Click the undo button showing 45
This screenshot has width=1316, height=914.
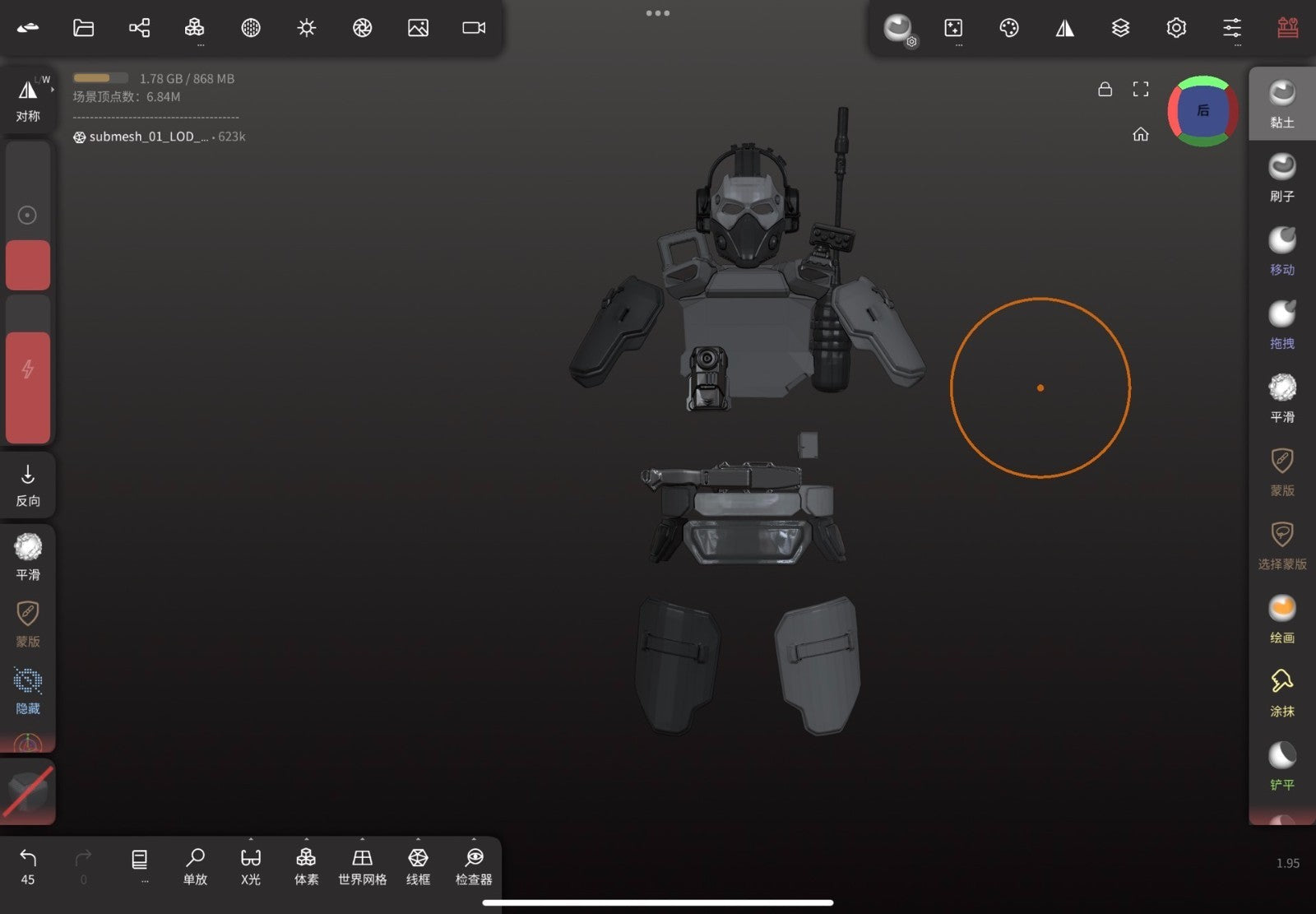28,866
